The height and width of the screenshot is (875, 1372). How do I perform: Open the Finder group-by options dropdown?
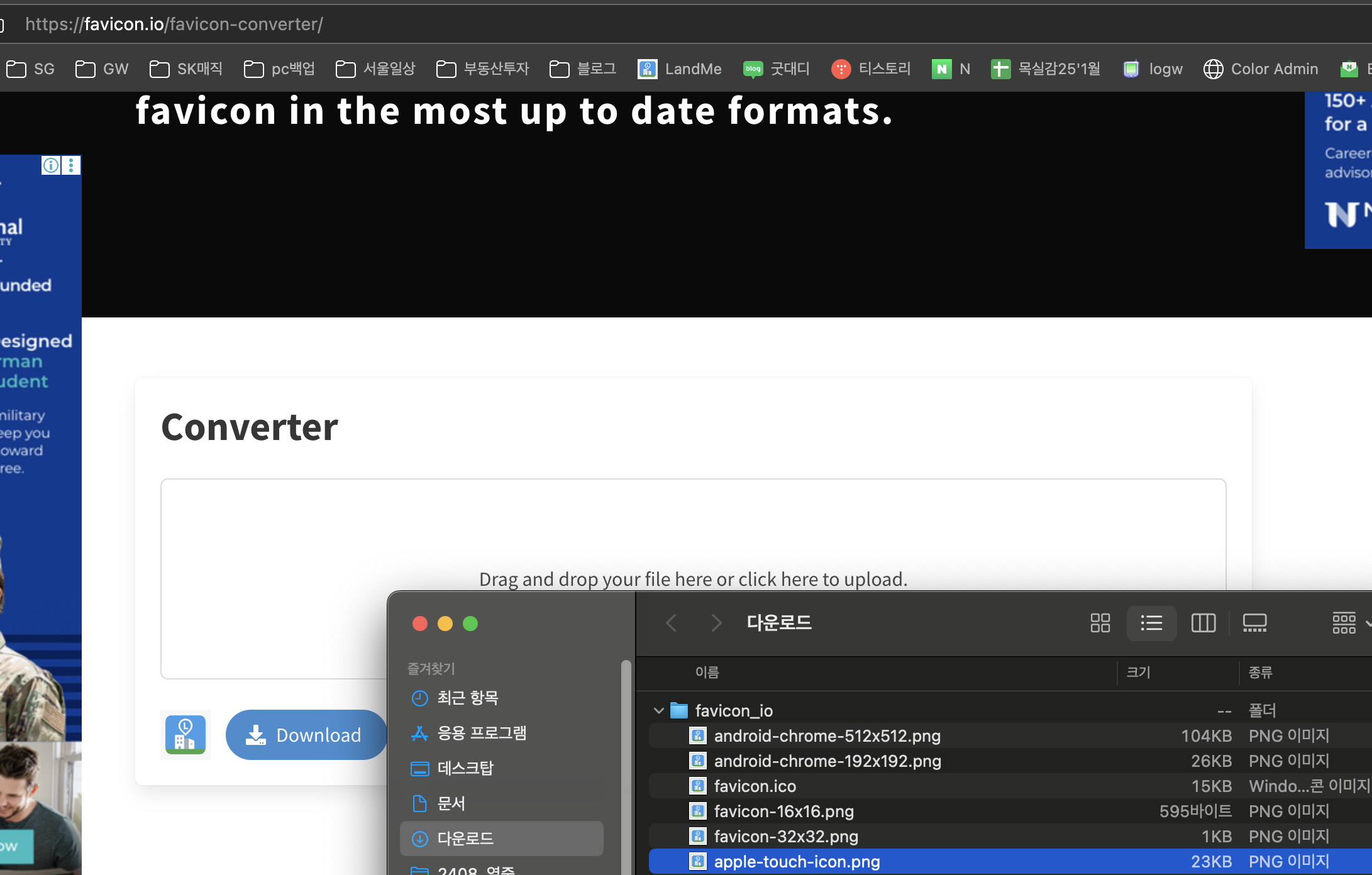pyautogui.click(x=1349, y=623)
